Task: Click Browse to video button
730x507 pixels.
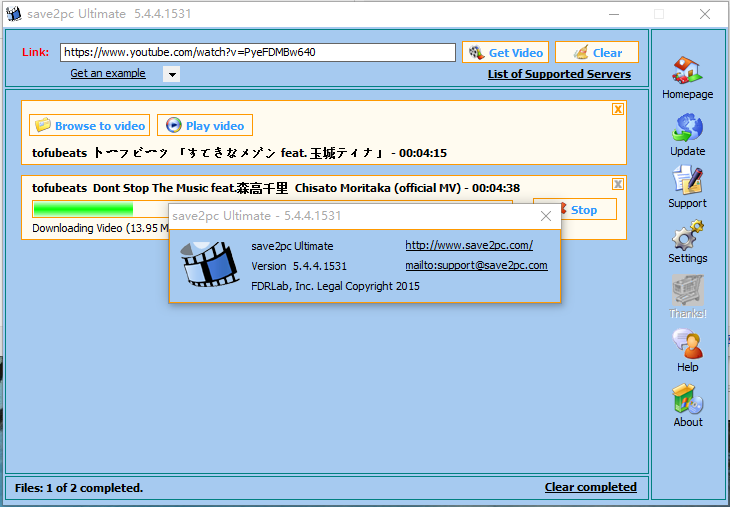Action: click(x=90, y=125)
